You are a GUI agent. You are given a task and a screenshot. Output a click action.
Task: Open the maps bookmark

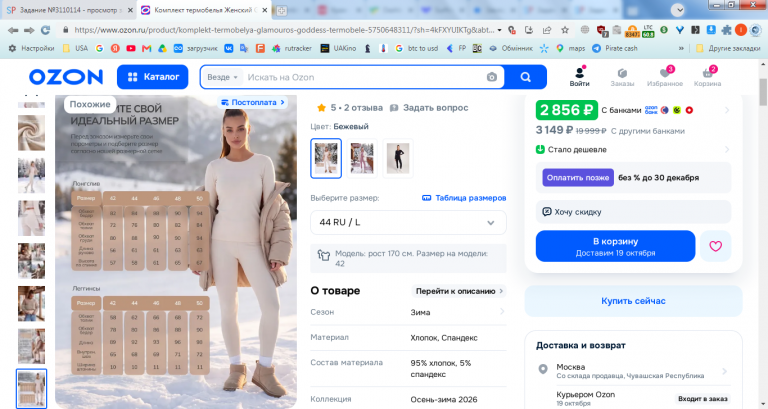[x=571, y=48]
